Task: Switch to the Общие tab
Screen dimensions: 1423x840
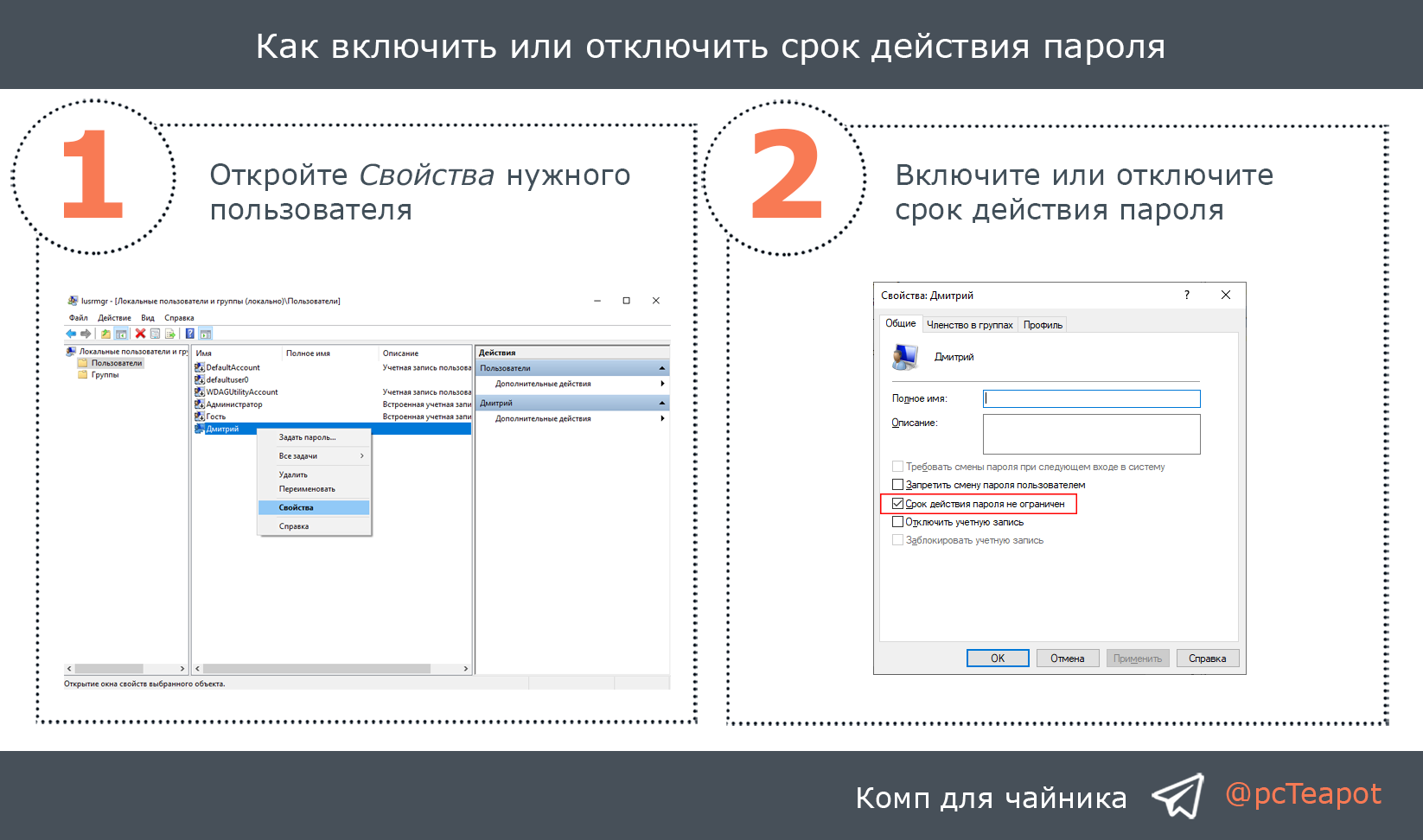Action: click(901, 323)
